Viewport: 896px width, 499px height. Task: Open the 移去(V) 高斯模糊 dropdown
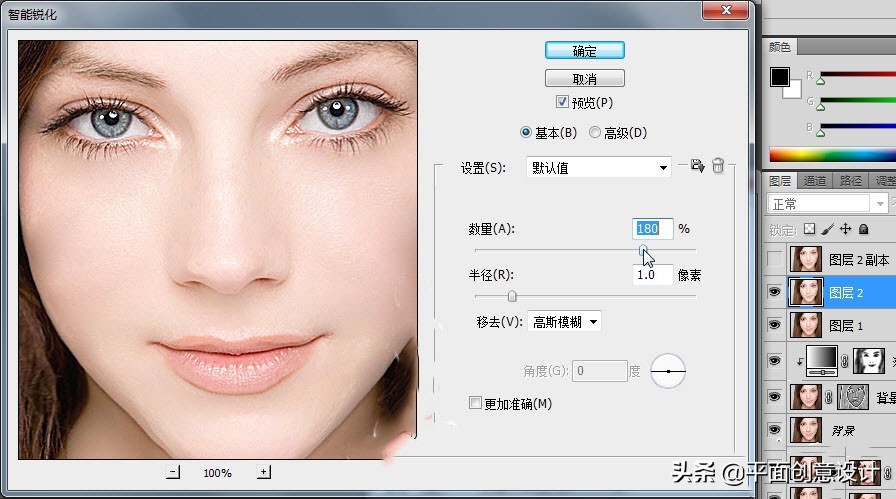point(564,322)
